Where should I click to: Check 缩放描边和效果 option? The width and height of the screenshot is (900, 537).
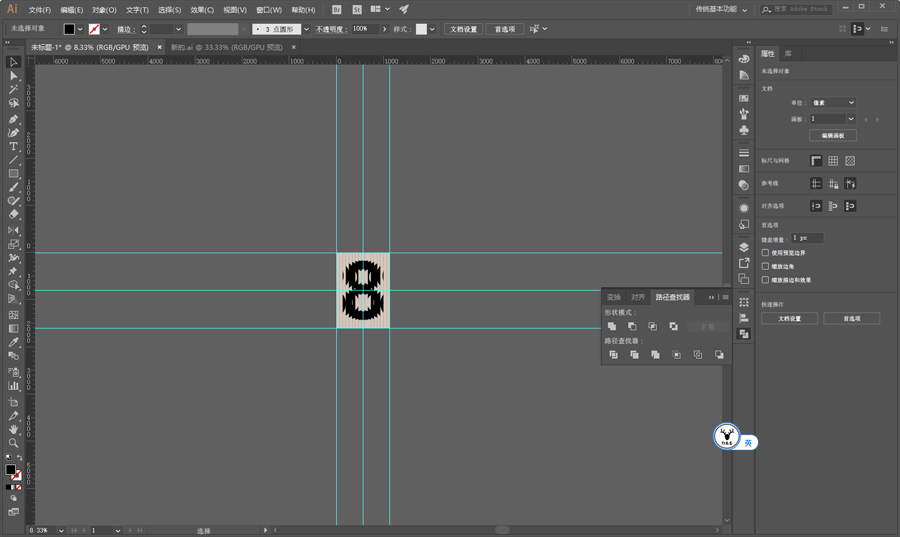point(765,280)
